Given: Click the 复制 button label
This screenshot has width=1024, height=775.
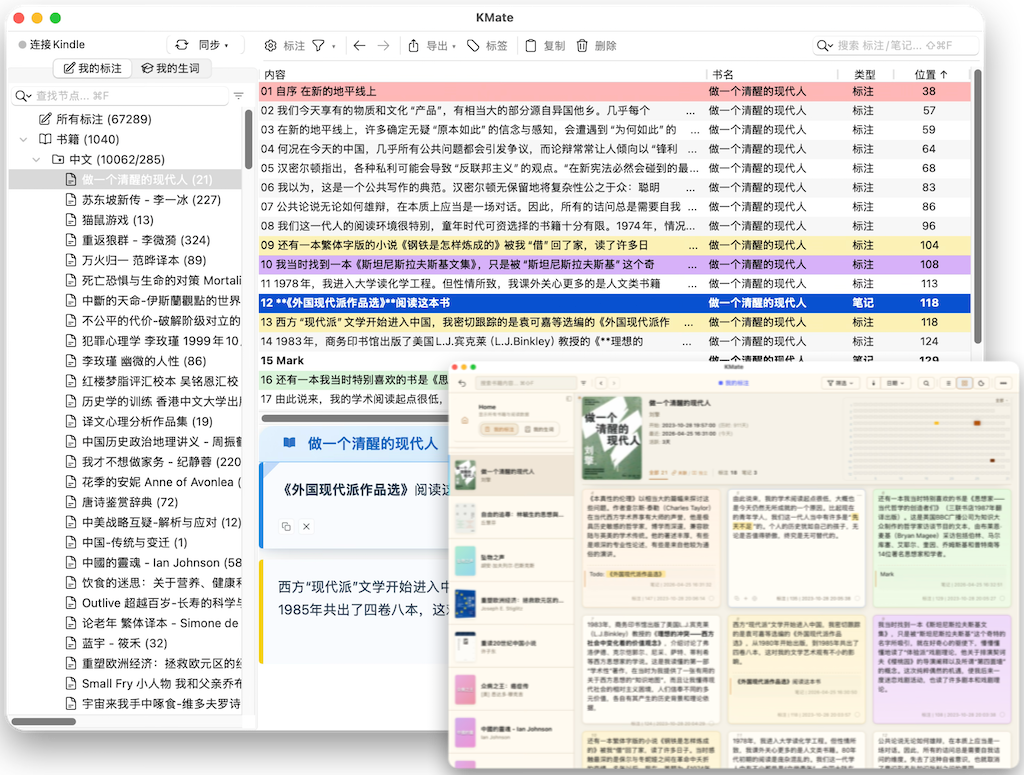Looking at the screenshot, I should (x=554, y=46).
